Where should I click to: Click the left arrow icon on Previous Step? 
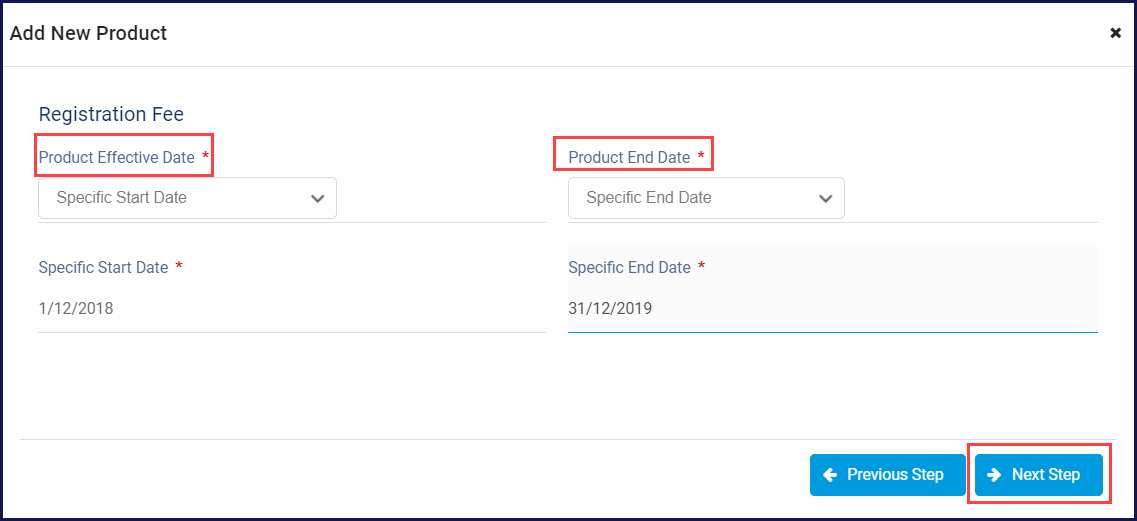coord(830,475)
